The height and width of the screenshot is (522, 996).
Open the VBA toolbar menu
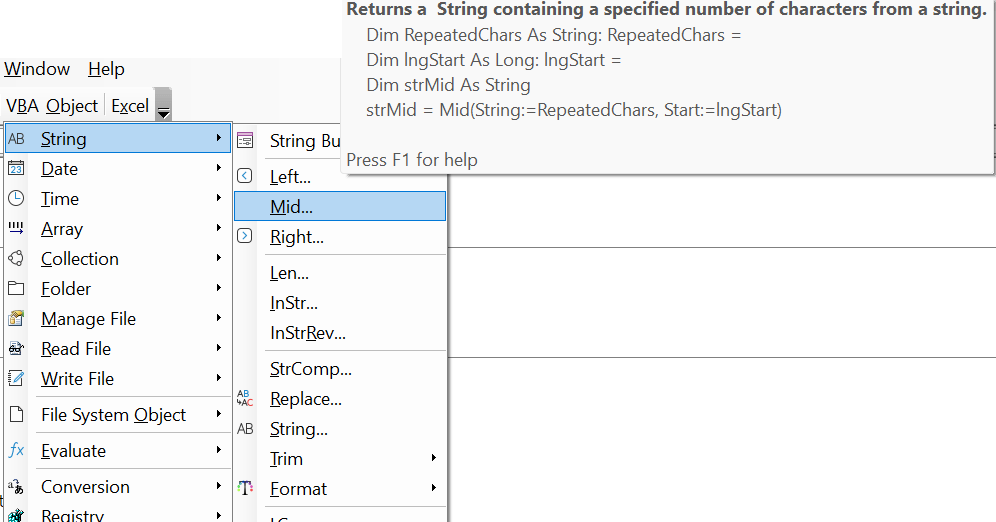pyautogui.click(x=23, y=105)
